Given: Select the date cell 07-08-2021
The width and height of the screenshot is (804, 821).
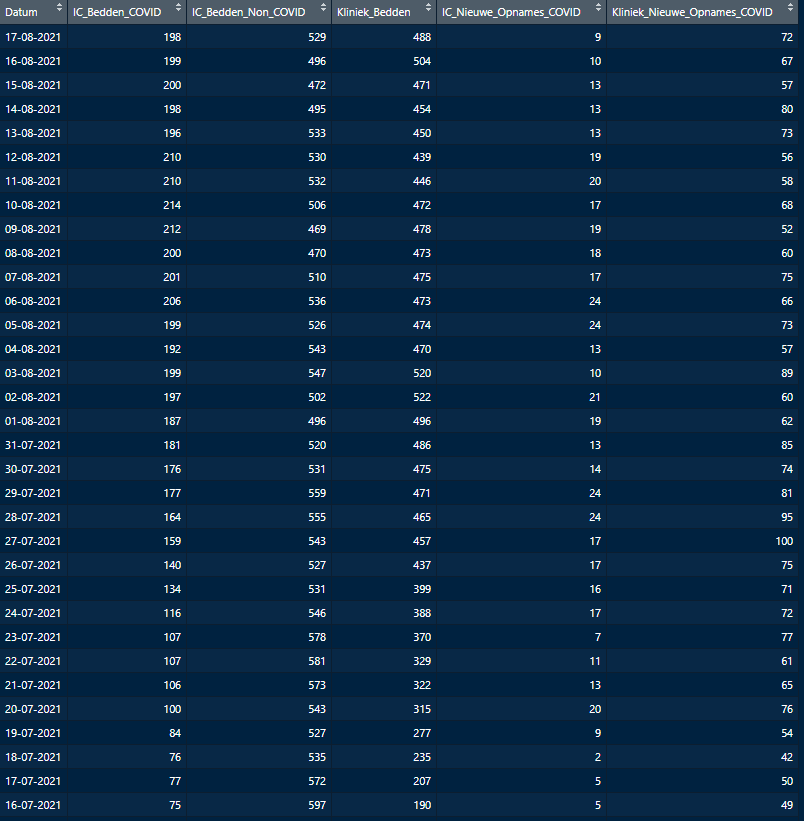Looking at the screenshot, I should [x=33, y=277].
